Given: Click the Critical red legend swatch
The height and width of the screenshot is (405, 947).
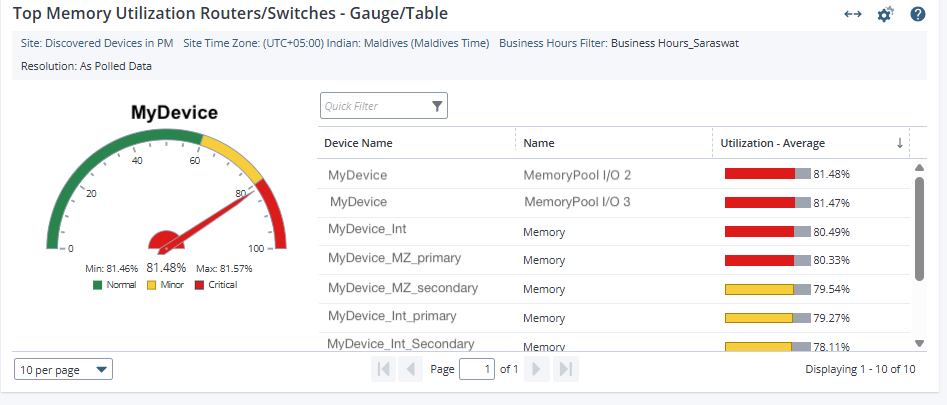Looking at the screenshot, I should click(x=199, y=285).
